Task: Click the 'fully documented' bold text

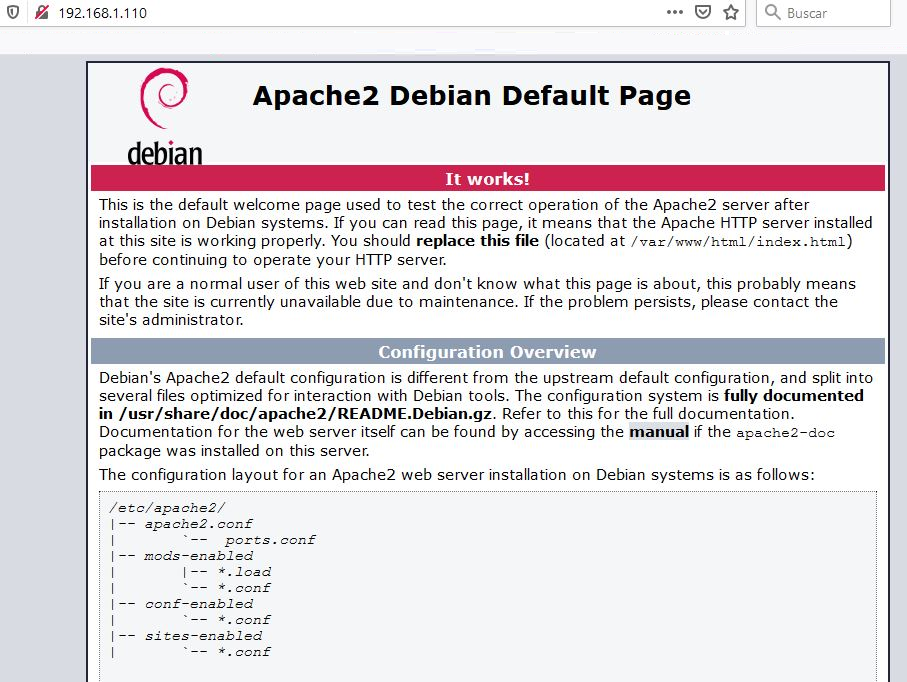Action: coord(794,396)
